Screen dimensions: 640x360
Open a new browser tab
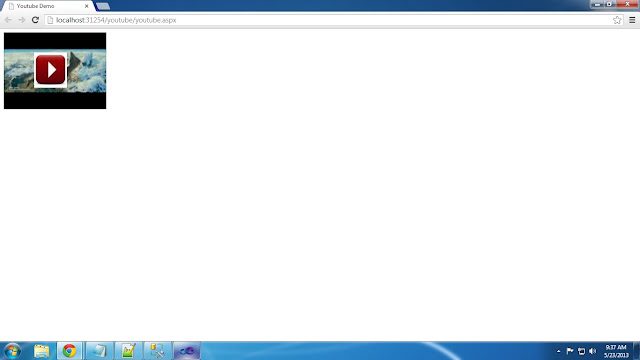103,6
